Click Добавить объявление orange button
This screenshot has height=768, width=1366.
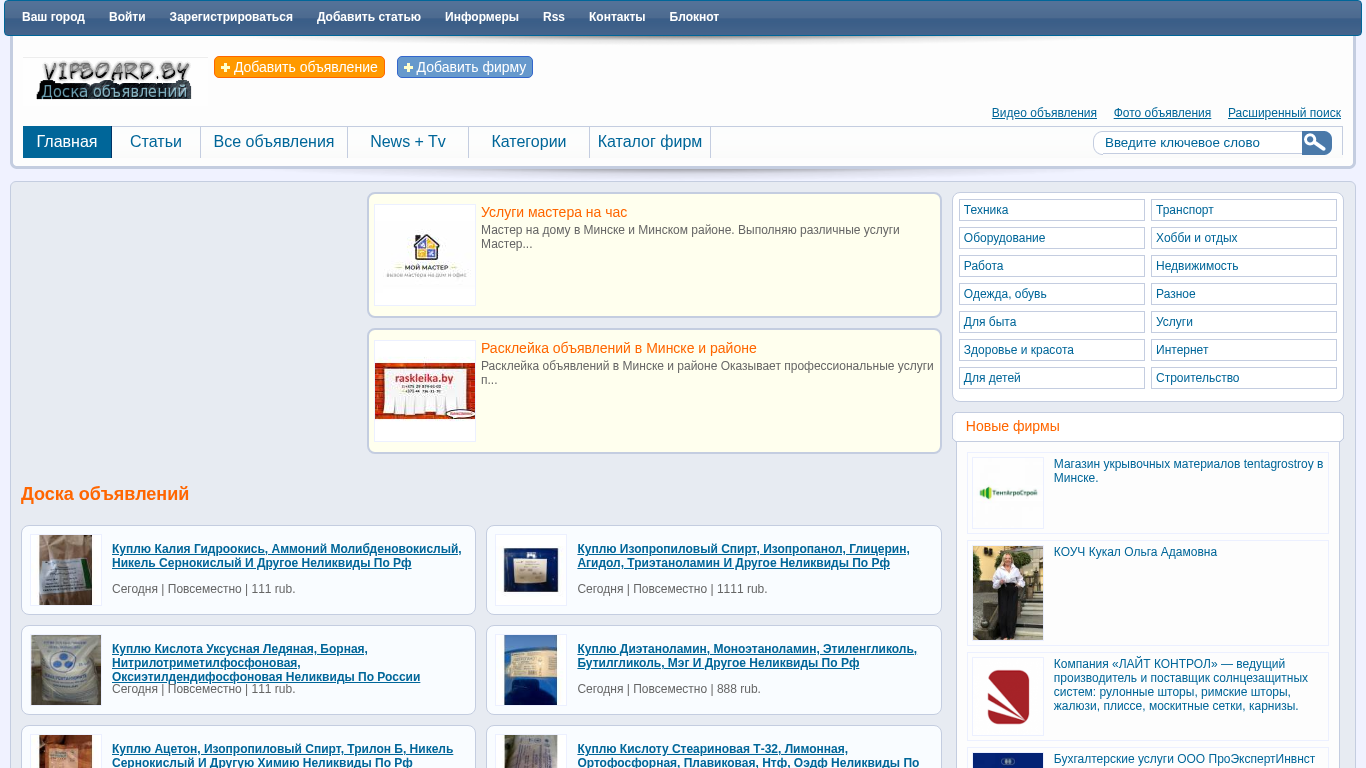[x=299, y=67]
